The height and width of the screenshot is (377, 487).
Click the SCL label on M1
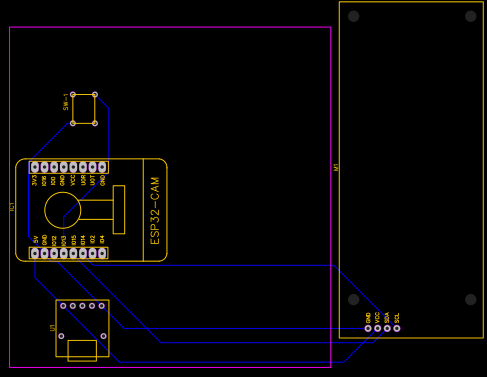click(x=396, y=318)
